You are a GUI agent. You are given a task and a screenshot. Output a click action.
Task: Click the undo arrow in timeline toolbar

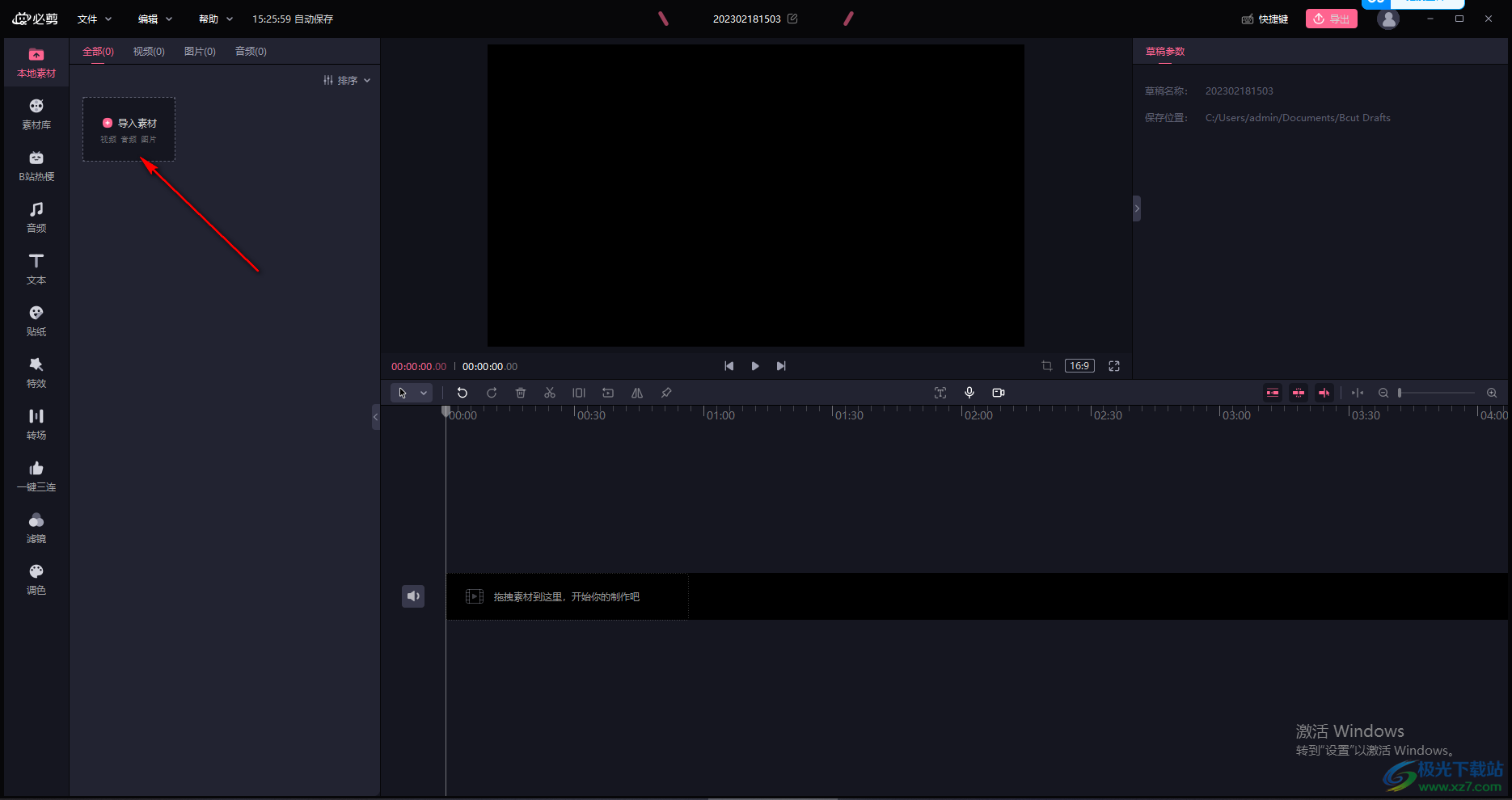462,393
